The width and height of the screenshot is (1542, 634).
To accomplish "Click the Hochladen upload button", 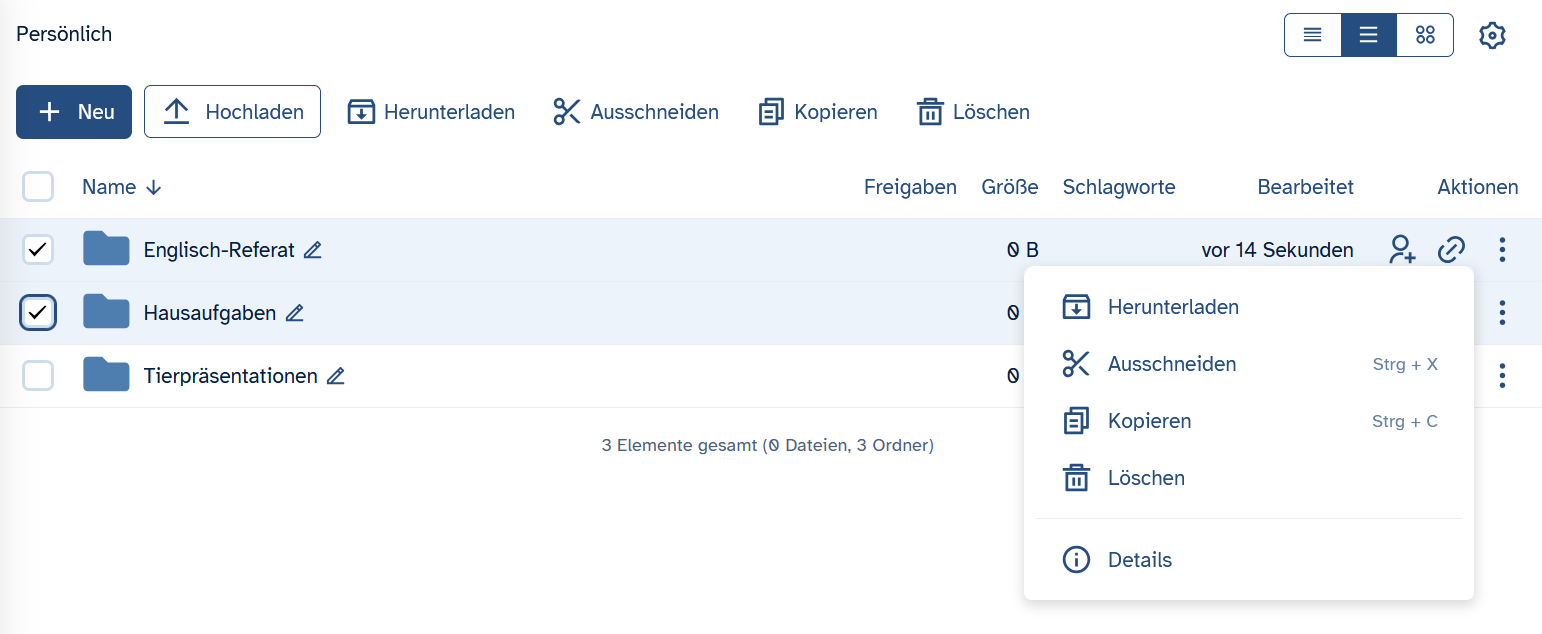I will pos(232,112).
